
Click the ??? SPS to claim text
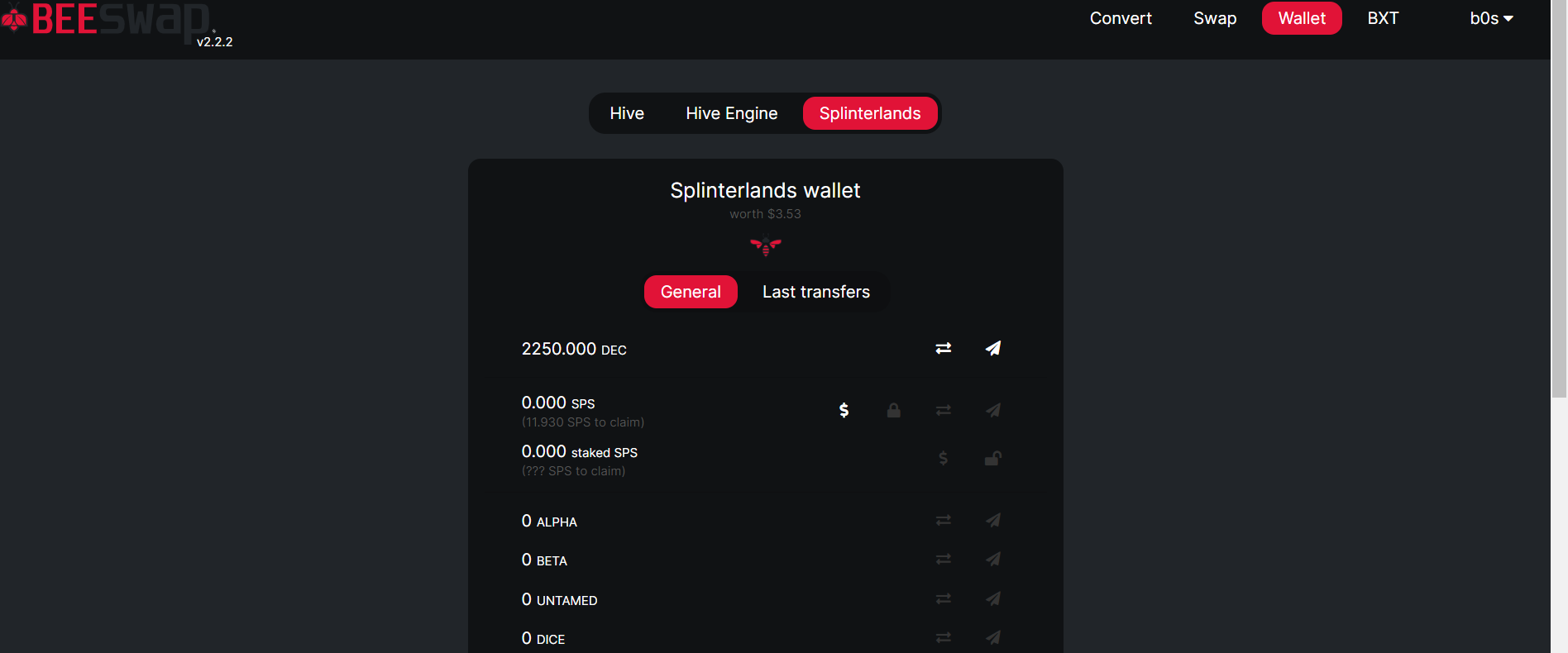click(573, 471)
